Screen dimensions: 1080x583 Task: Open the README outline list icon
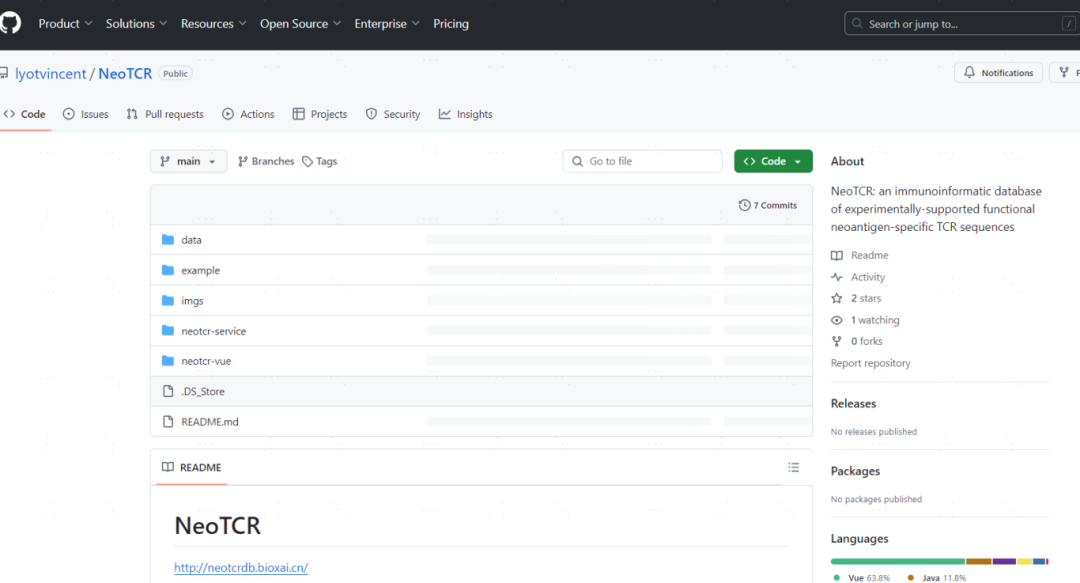[793, 467]
